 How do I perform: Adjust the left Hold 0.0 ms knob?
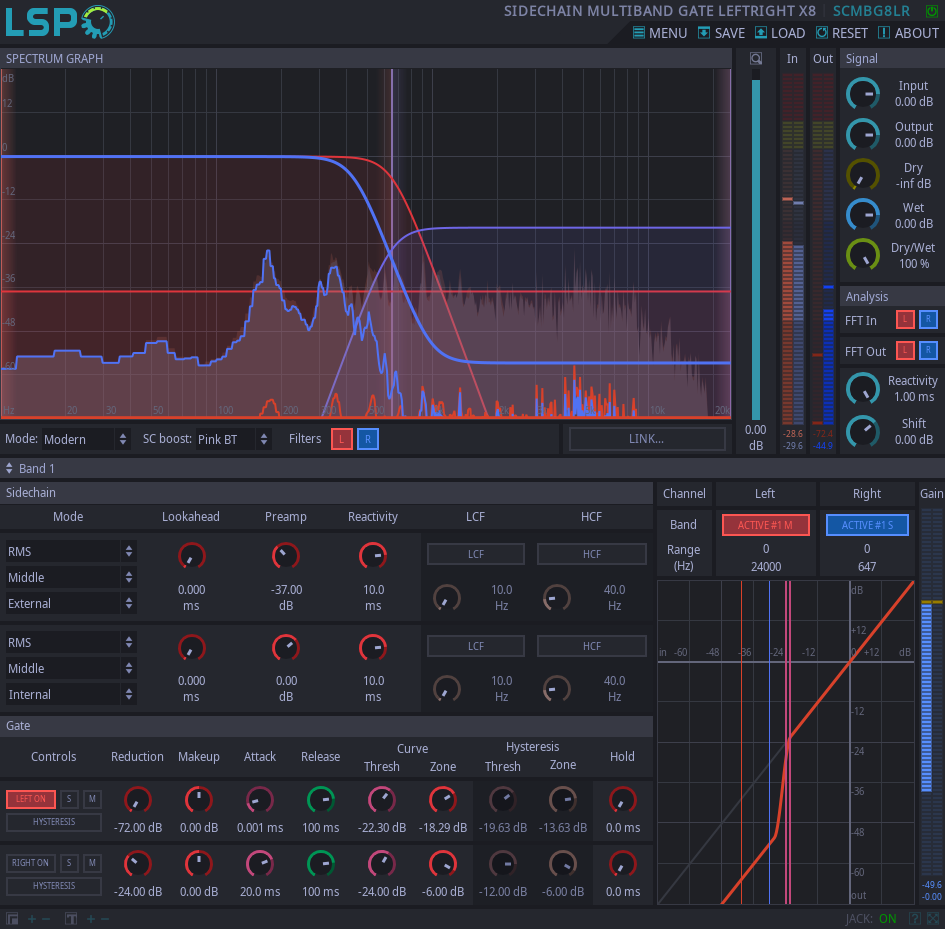623,800
